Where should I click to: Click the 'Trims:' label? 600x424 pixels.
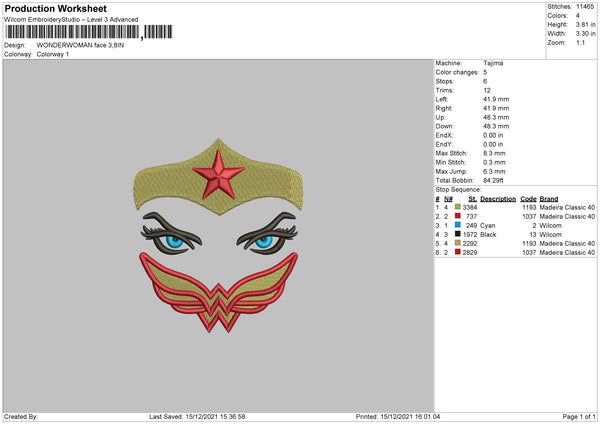(444, 90)
